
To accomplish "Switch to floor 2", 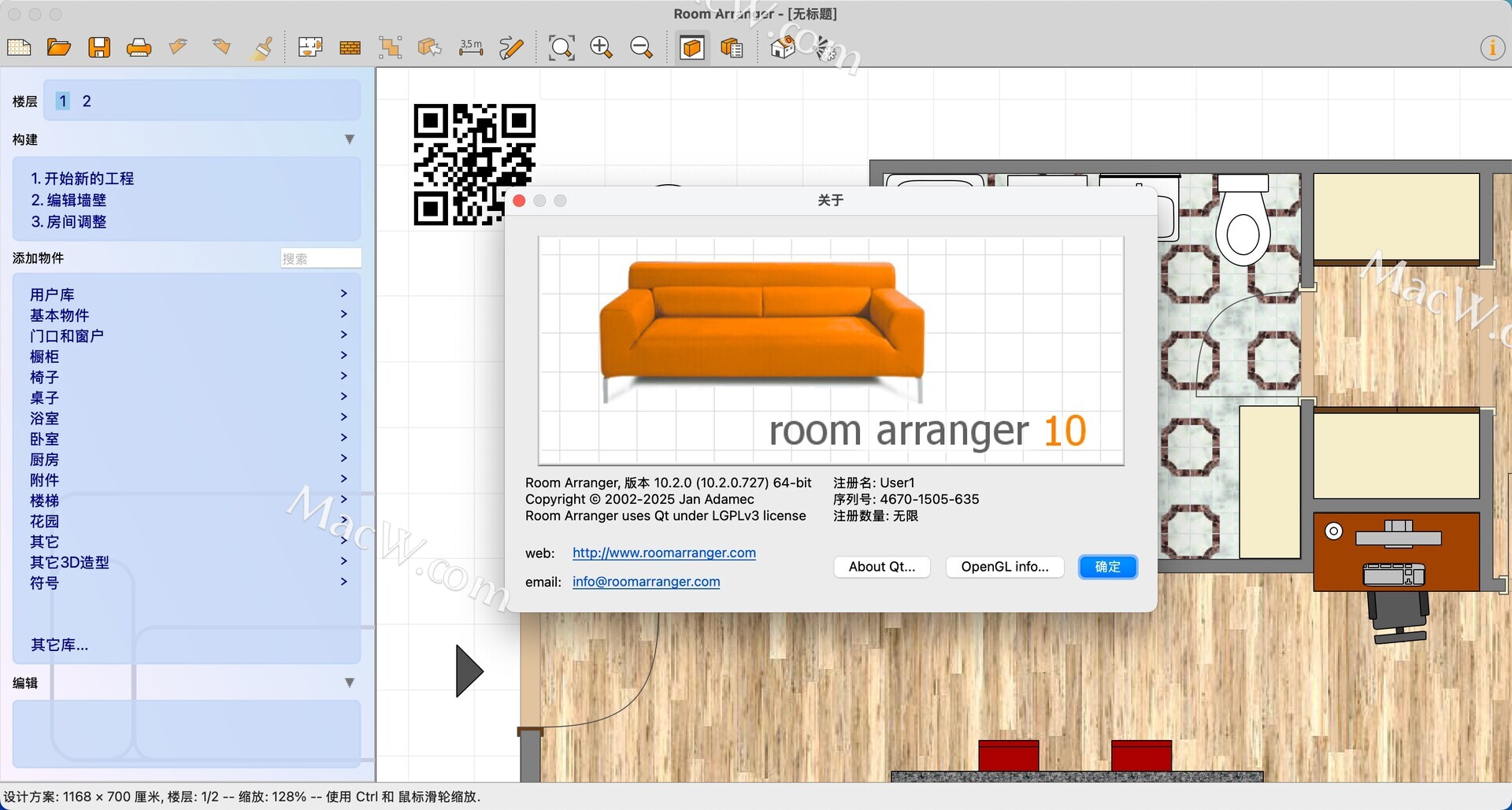I will coord(87,101).
